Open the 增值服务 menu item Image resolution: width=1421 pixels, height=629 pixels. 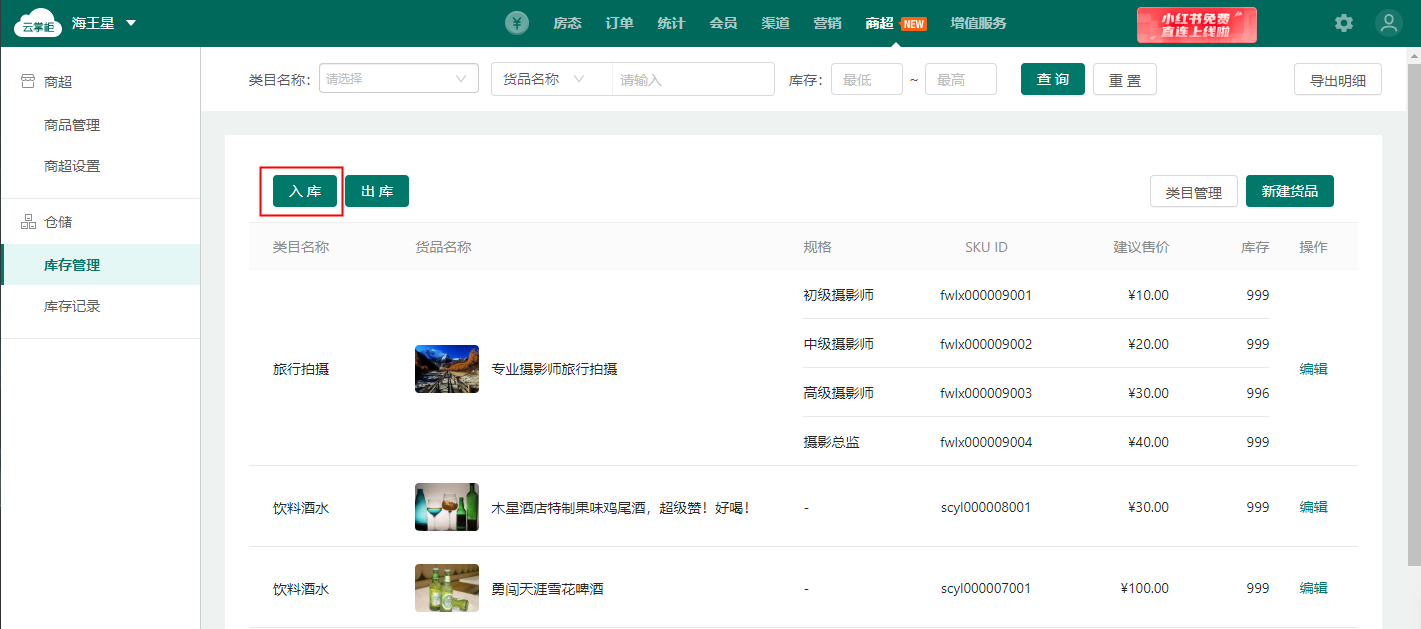point(978,23)
